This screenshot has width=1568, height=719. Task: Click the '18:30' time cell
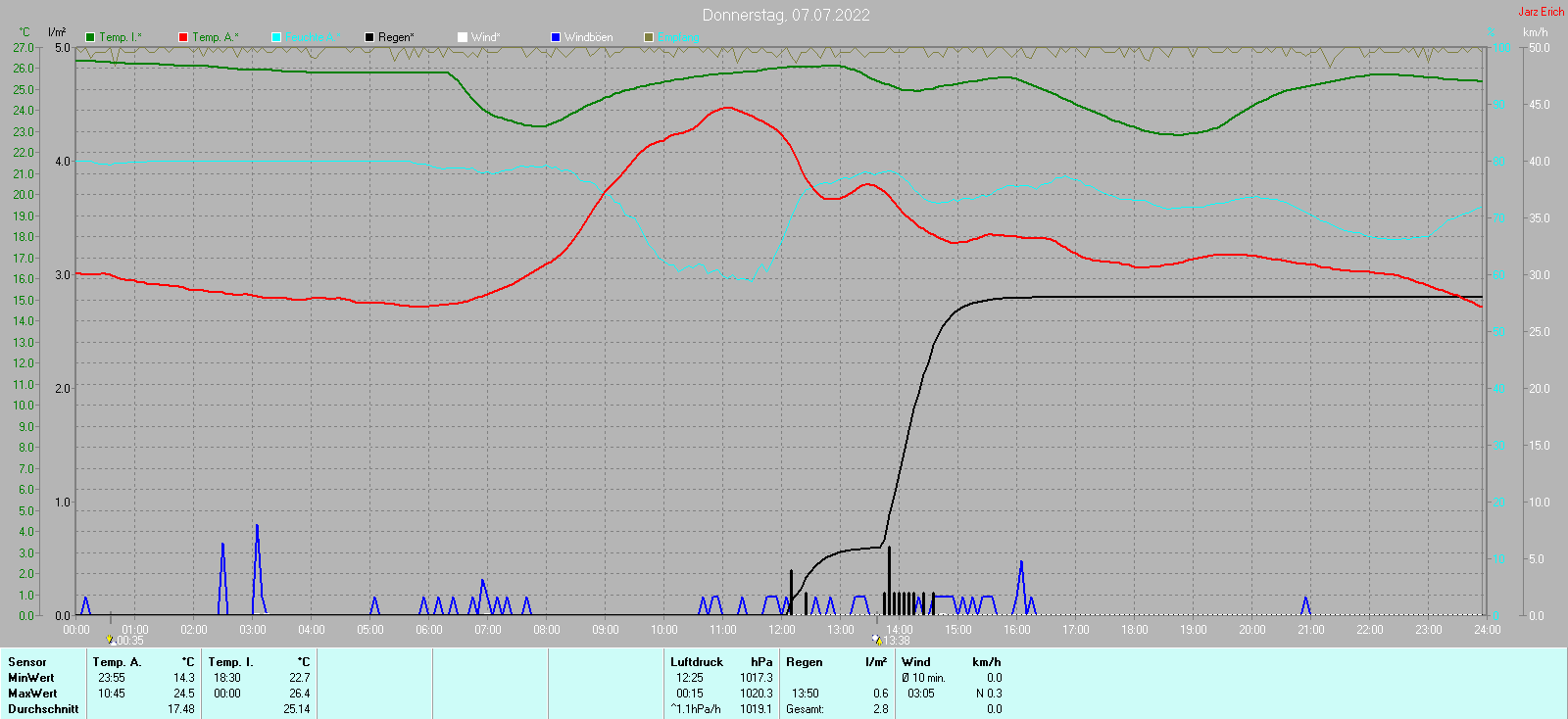pos(227,678)
